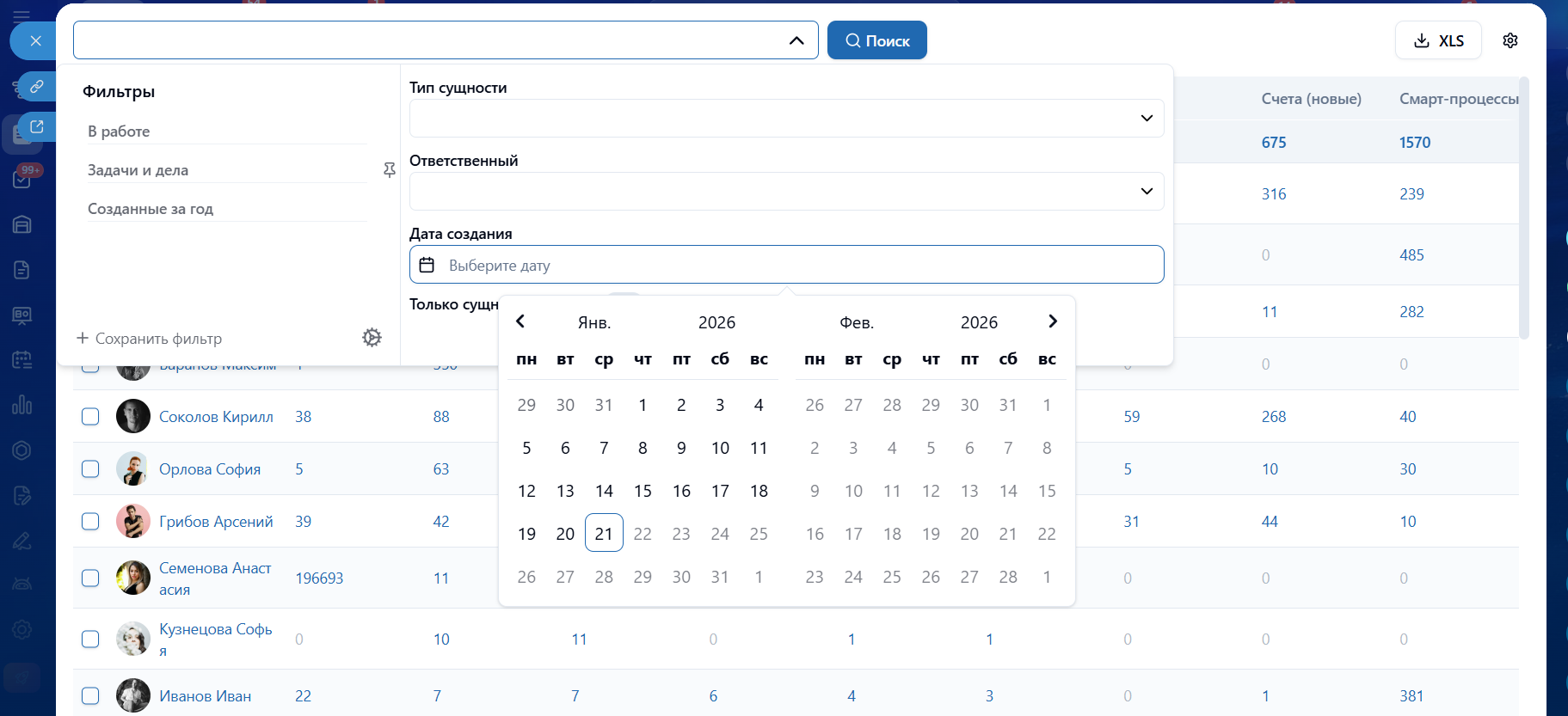
Task: Select the 'В работе' filter
Action: (x=227, y=132)
